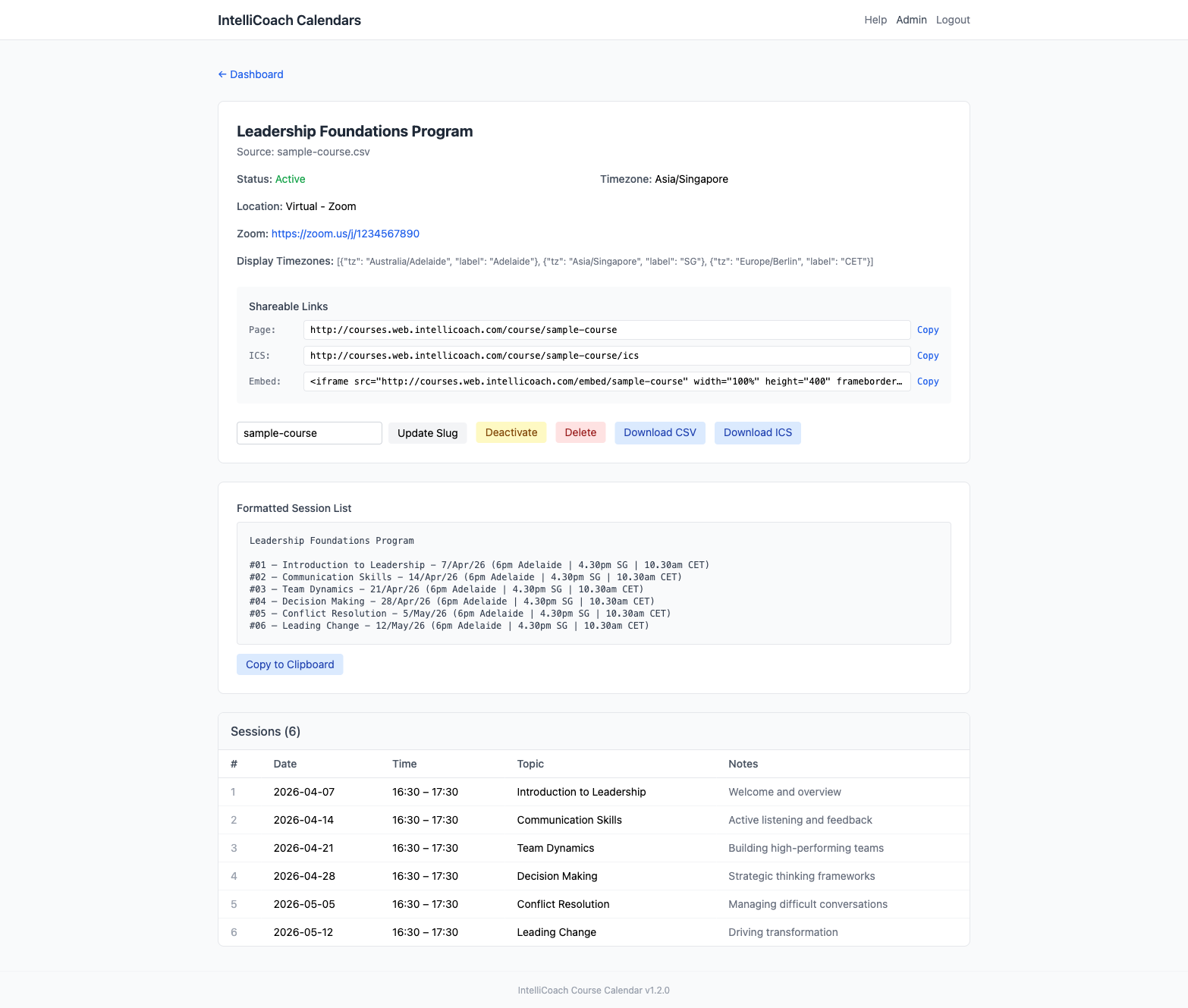Copy the formatted session list to clipboard

289,664
